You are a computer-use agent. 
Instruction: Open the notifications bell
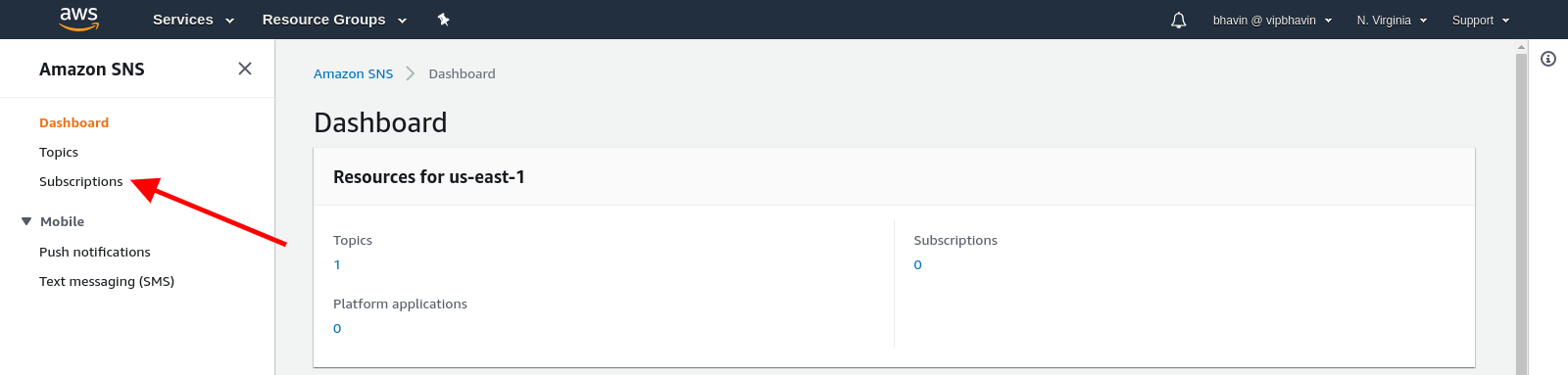[x=1179, y=20]
